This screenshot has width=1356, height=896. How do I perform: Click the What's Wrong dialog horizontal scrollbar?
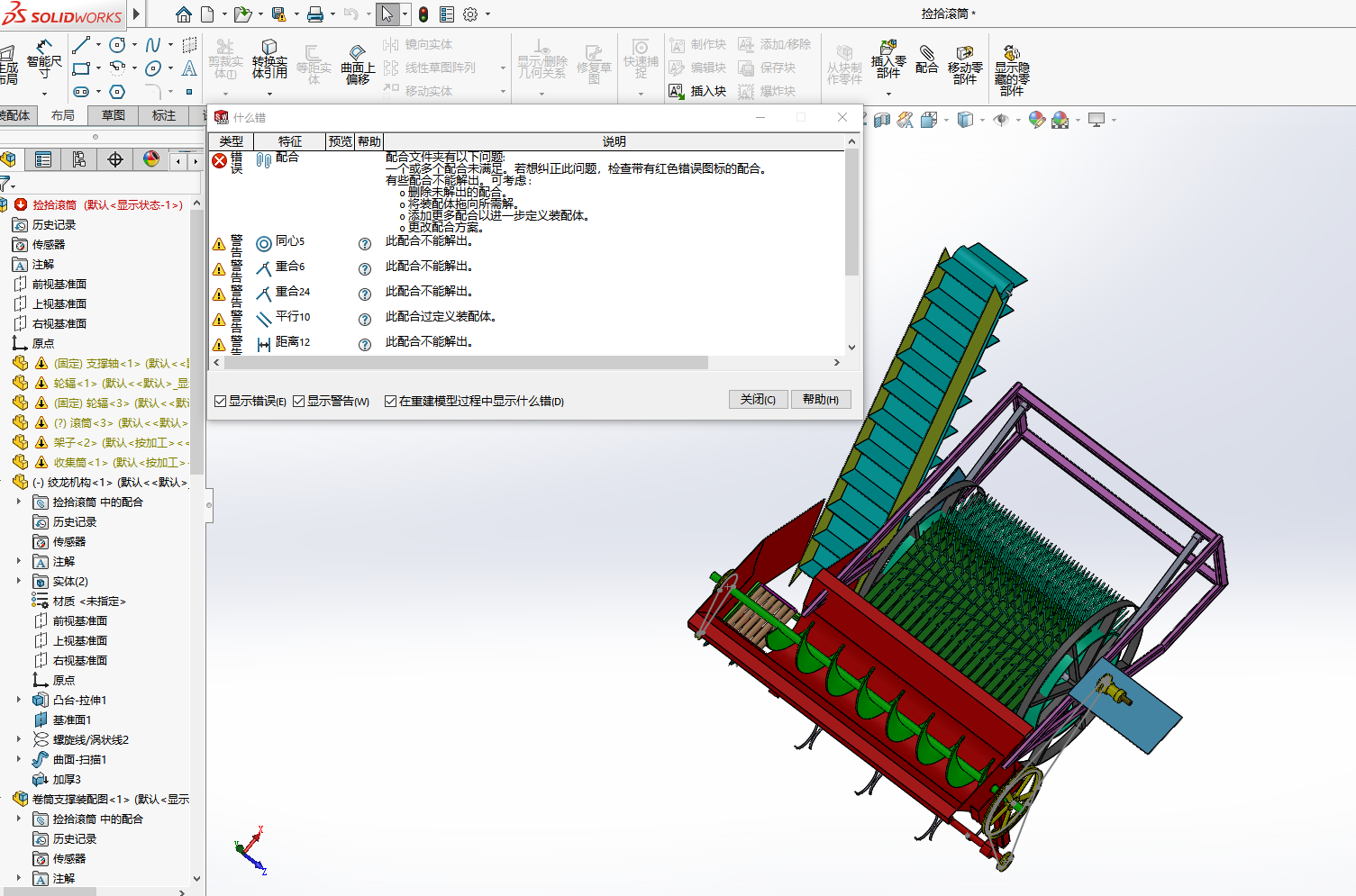coord(466,362)
